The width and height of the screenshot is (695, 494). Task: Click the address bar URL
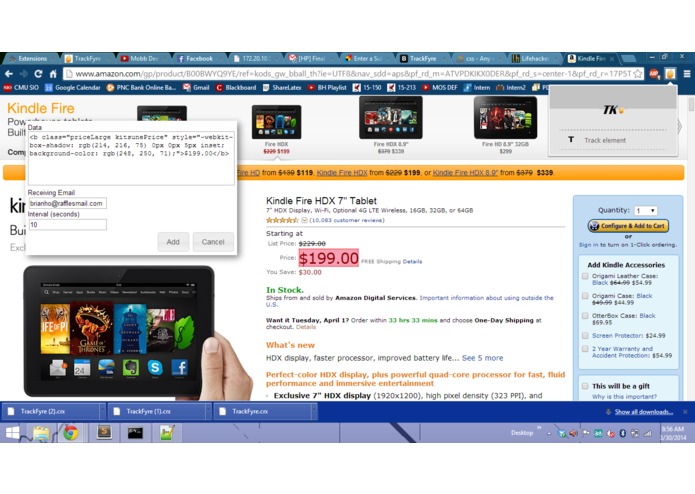353,74
